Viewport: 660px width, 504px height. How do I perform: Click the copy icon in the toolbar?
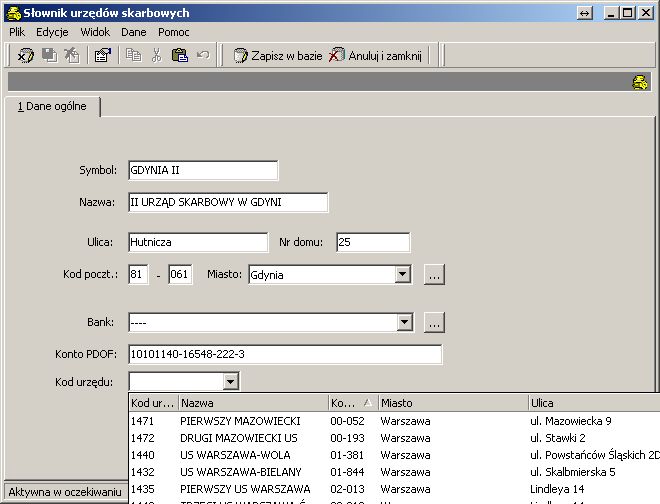133,55
